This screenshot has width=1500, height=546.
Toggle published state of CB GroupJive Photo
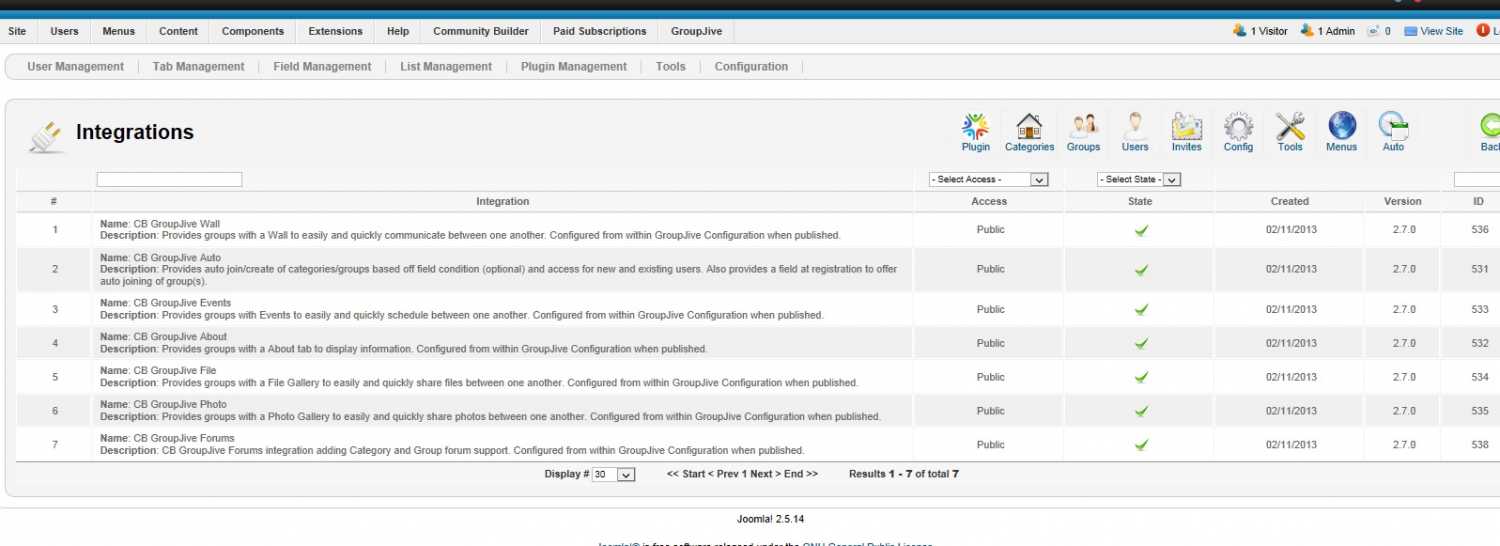click(x=1141, y=411)
